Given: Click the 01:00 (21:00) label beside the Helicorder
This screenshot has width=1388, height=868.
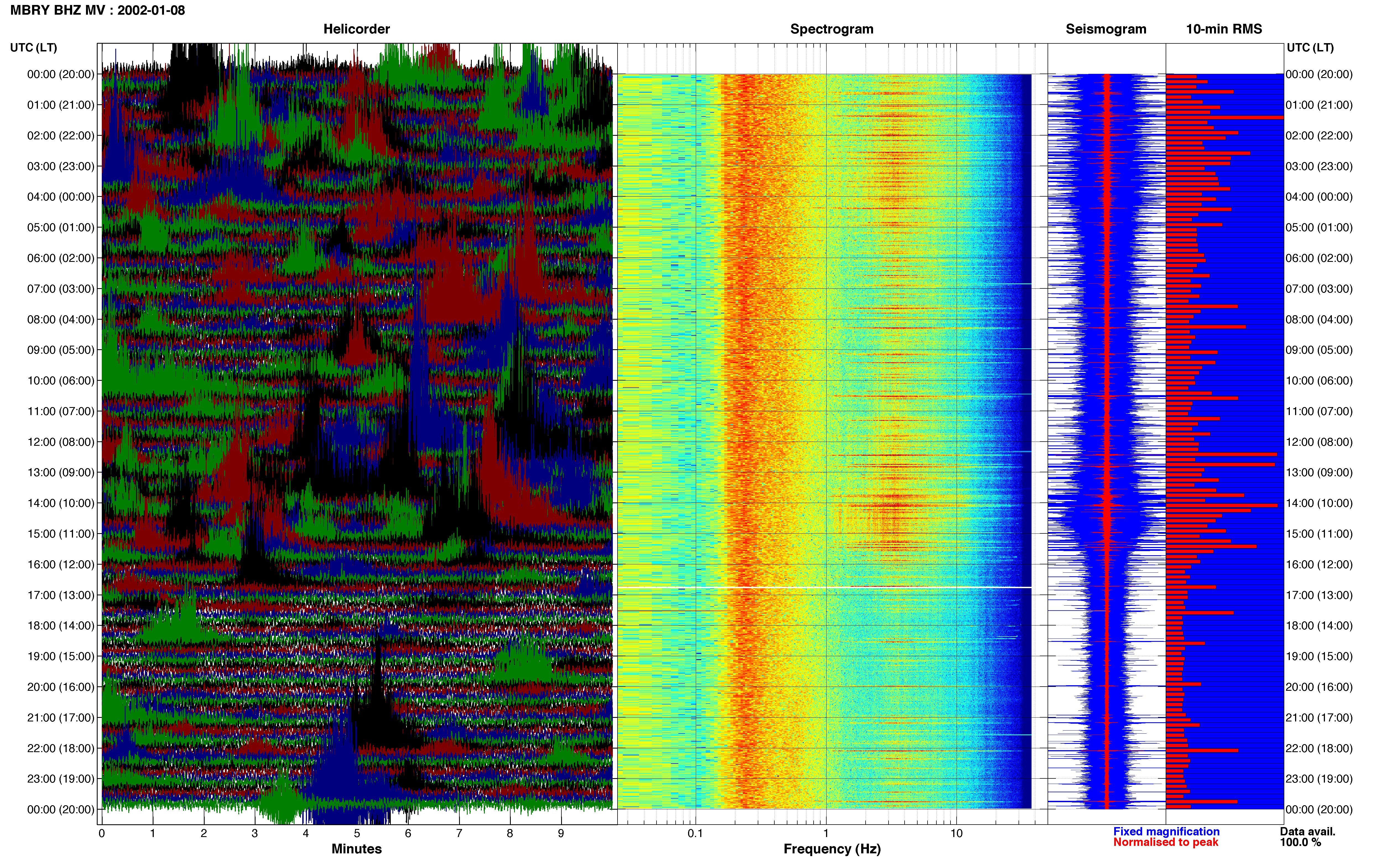Looking at the screenshot, I should 61,105.
